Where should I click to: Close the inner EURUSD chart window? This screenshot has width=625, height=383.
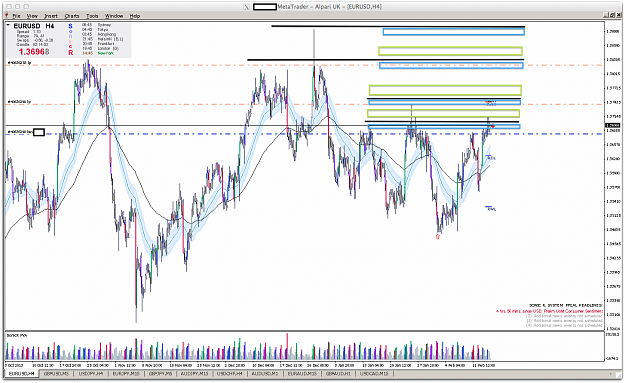point(619,16)
